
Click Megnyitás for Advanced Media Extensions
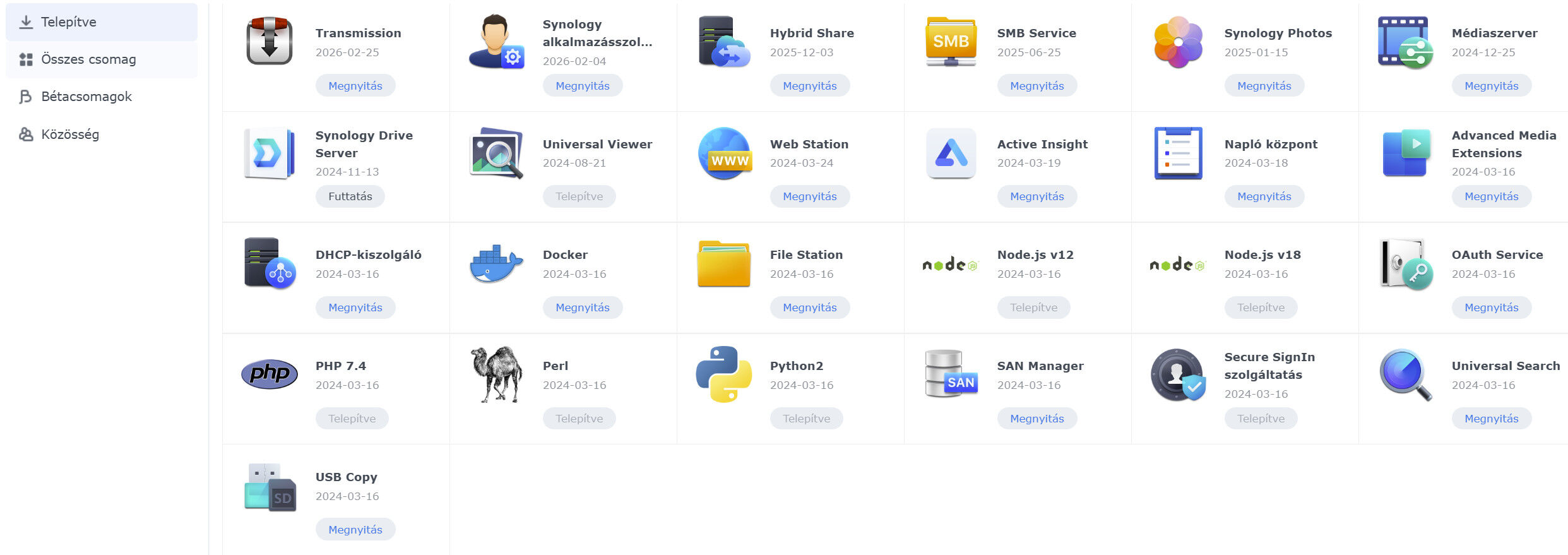pyautogui.click(x=1492, y=196)
